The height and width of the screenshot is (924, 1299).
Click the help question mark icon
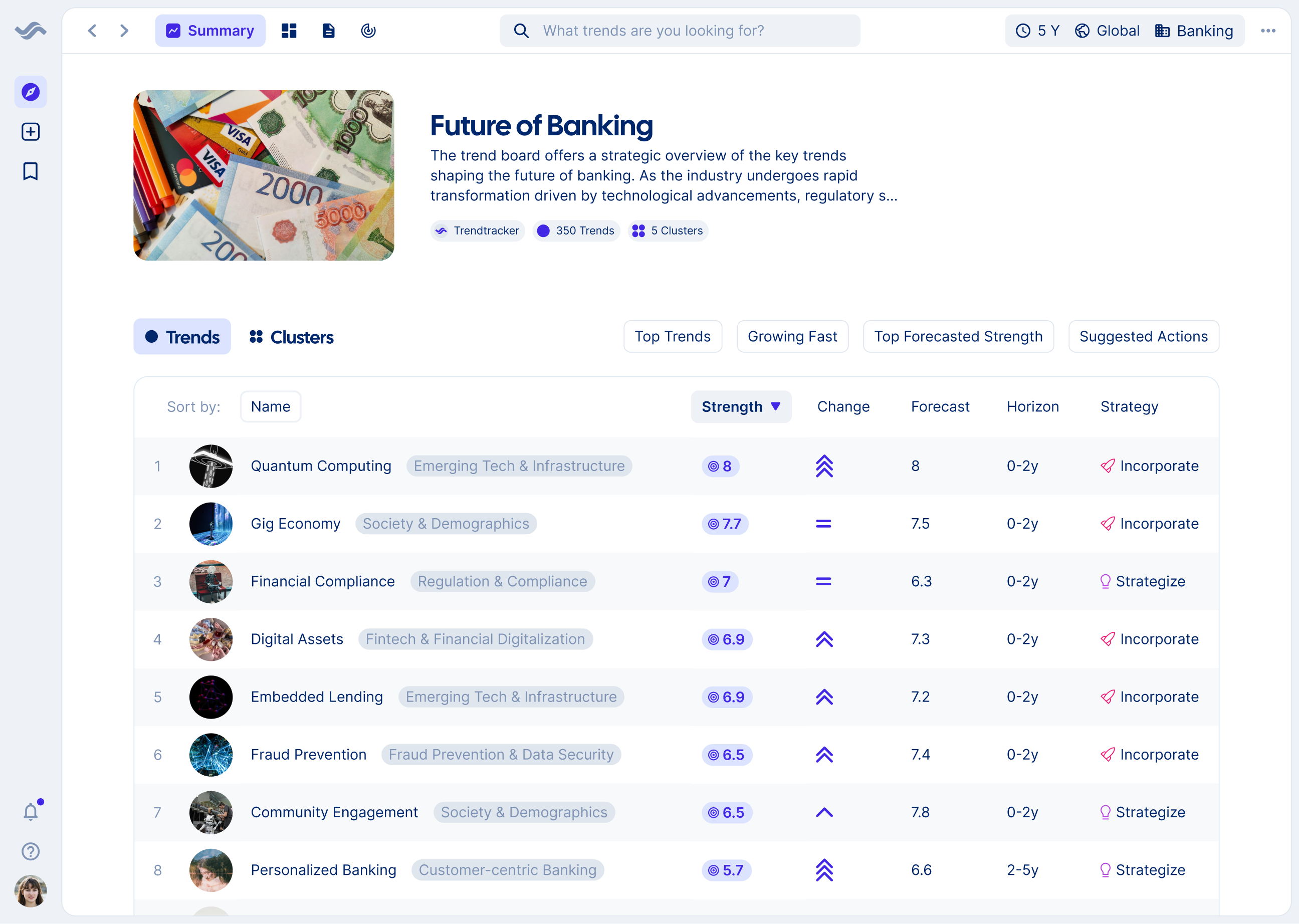point(31,852)
